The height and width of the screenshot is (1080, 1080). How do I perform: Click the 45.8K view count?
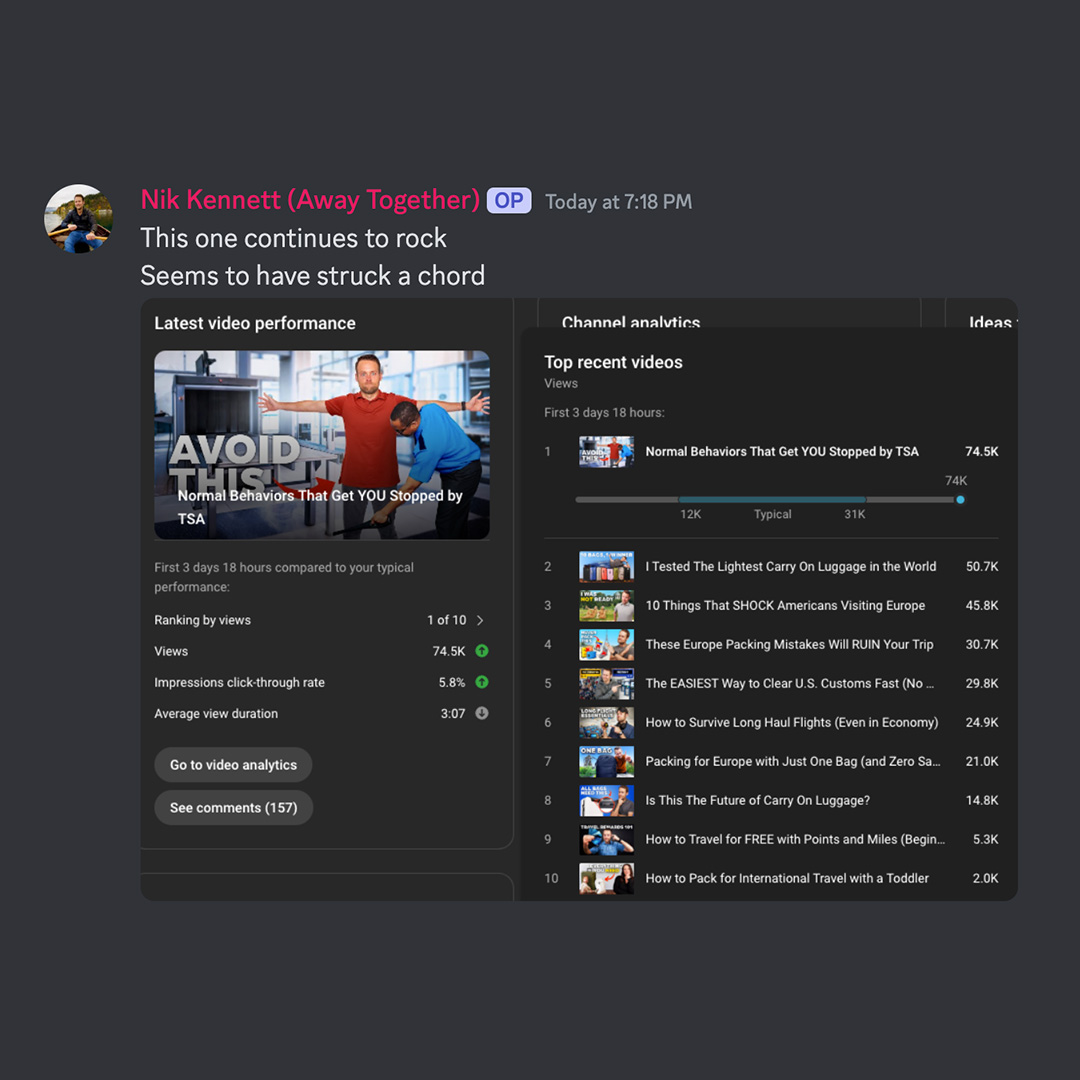click(x=982, y=605)
